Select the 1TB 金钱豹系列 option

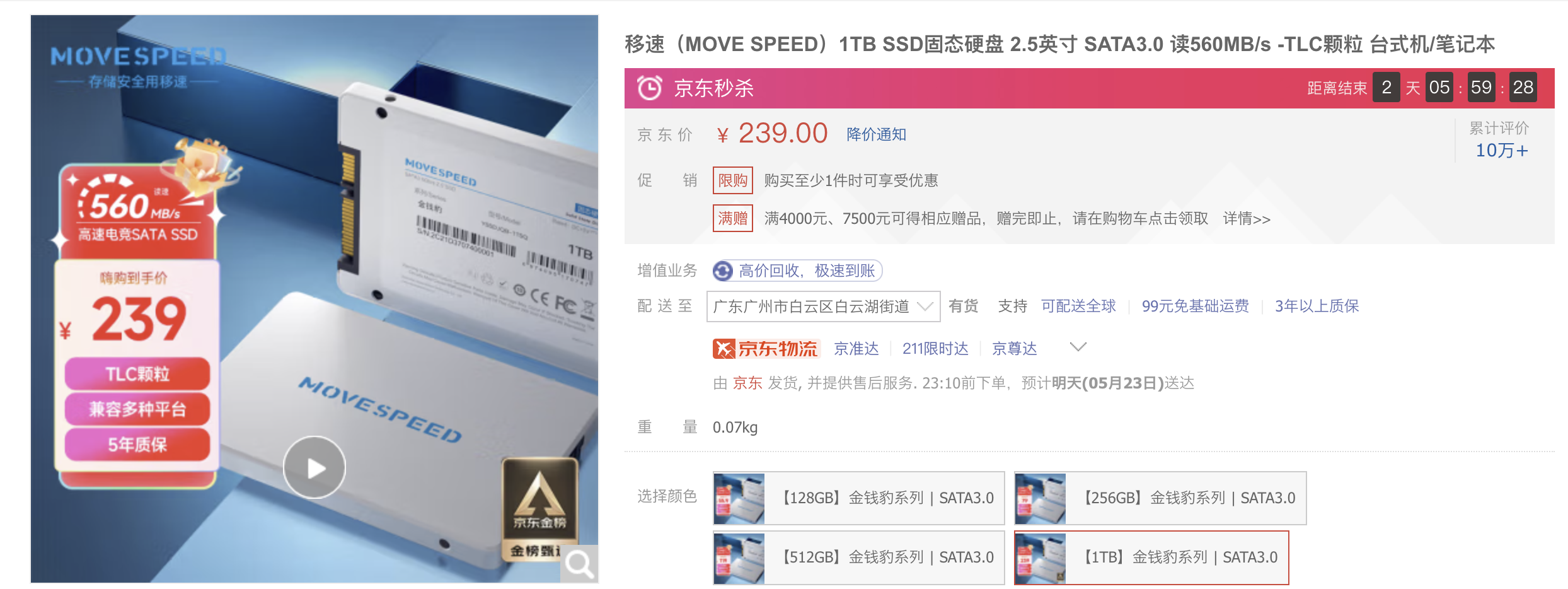(x=1151, y=557)
